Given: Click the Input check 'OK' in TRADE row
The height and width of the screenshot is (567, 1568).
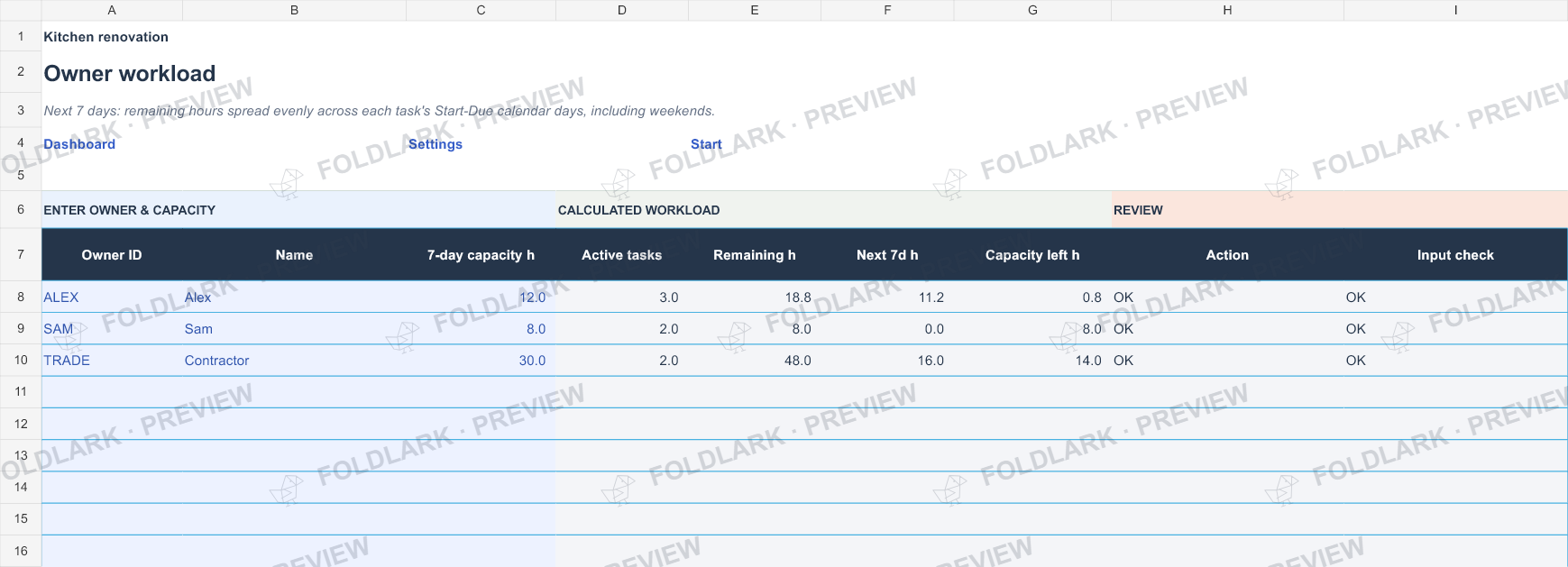Looking at the screenshot, I should 1355,361.
